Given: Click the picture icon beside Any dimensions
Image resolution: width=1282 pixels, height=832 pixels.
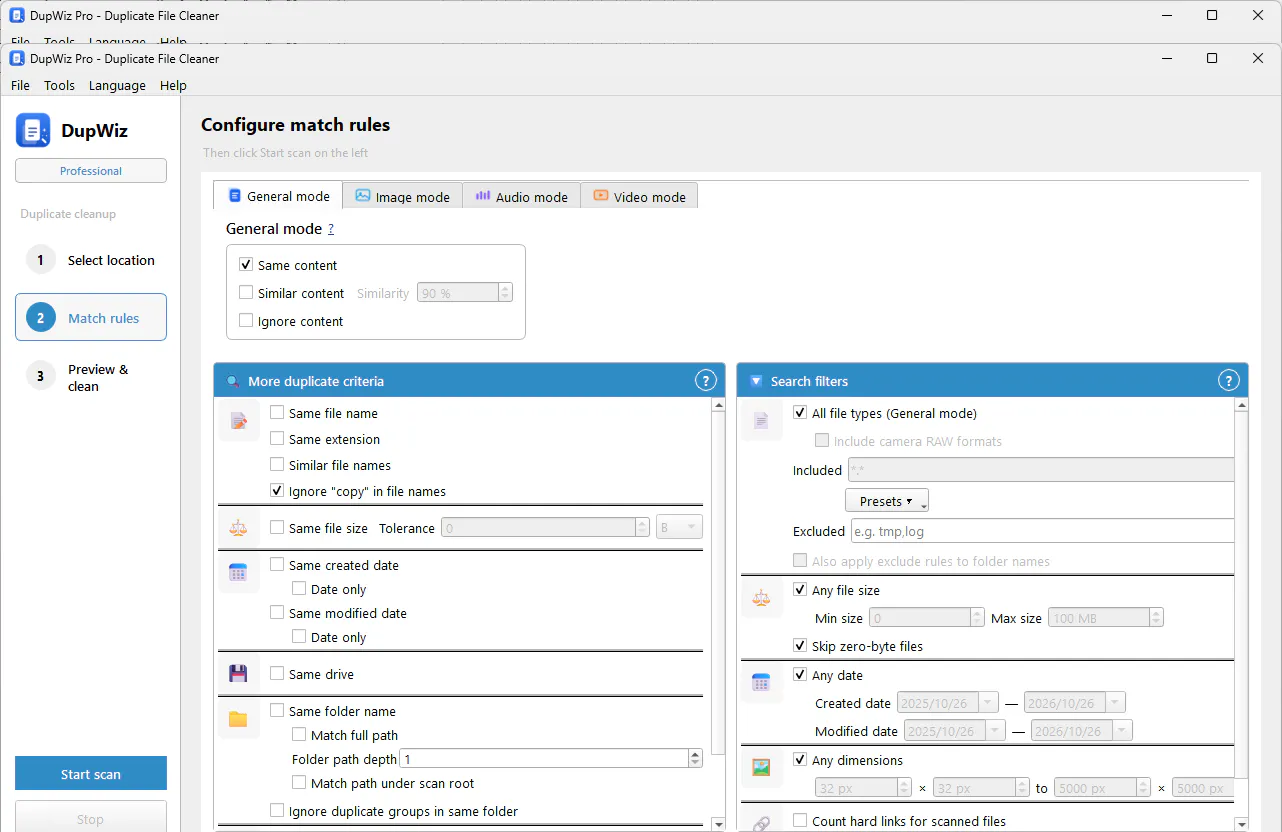Looking at the screenshot, I should coord(761,768).
